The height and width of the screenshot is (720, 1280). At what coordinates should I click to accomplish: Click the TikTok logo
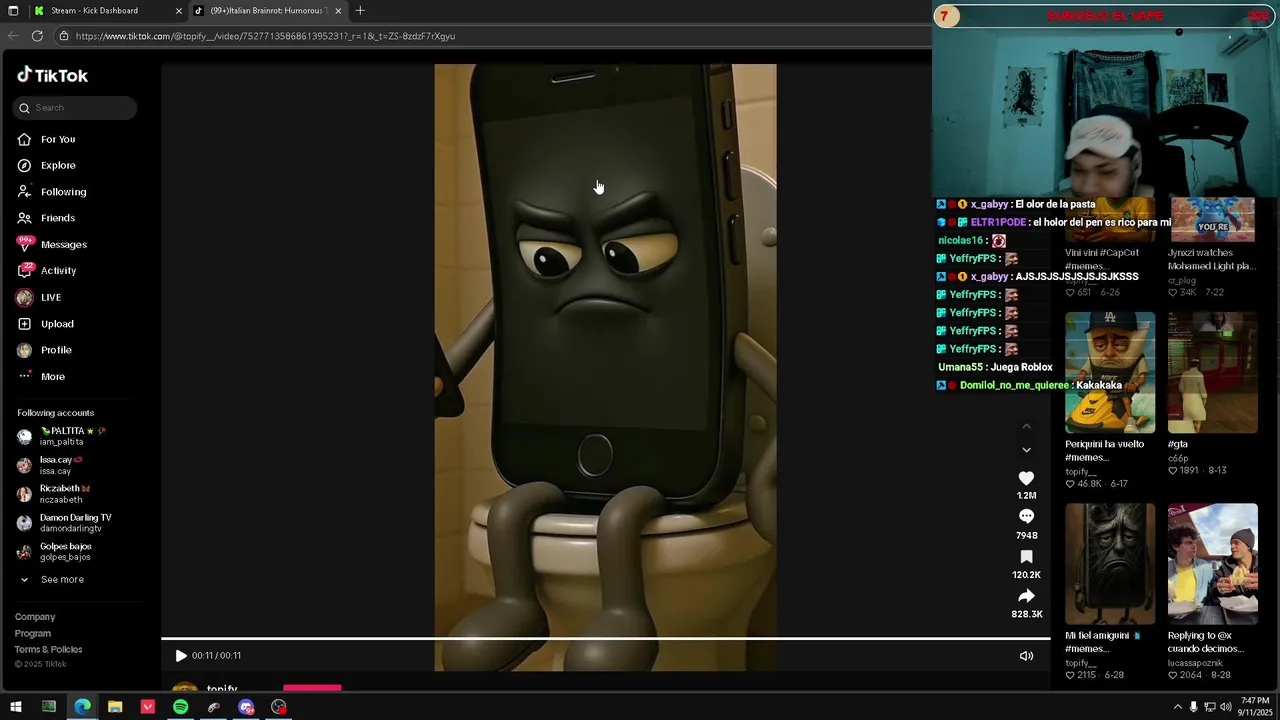[53, 75]
